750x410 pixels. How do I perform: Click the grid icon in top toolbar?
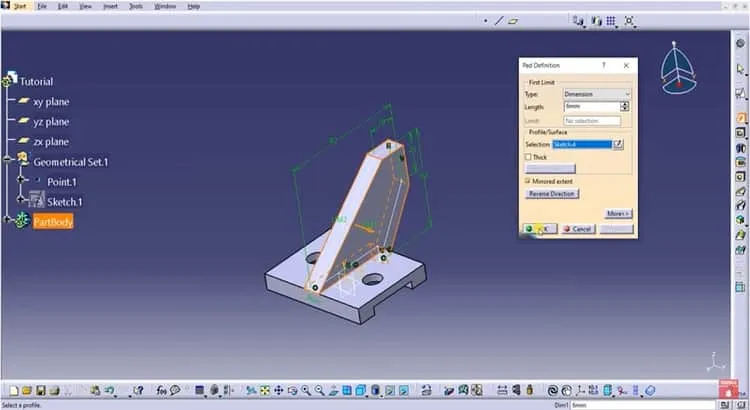pyautogui.click(x=611, y=21)
